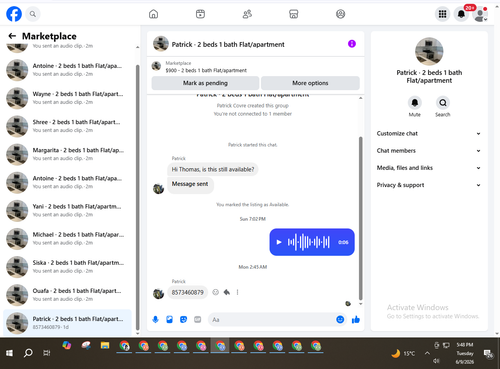Open Siska conversation
500x369 pixels.
[67, 267]
